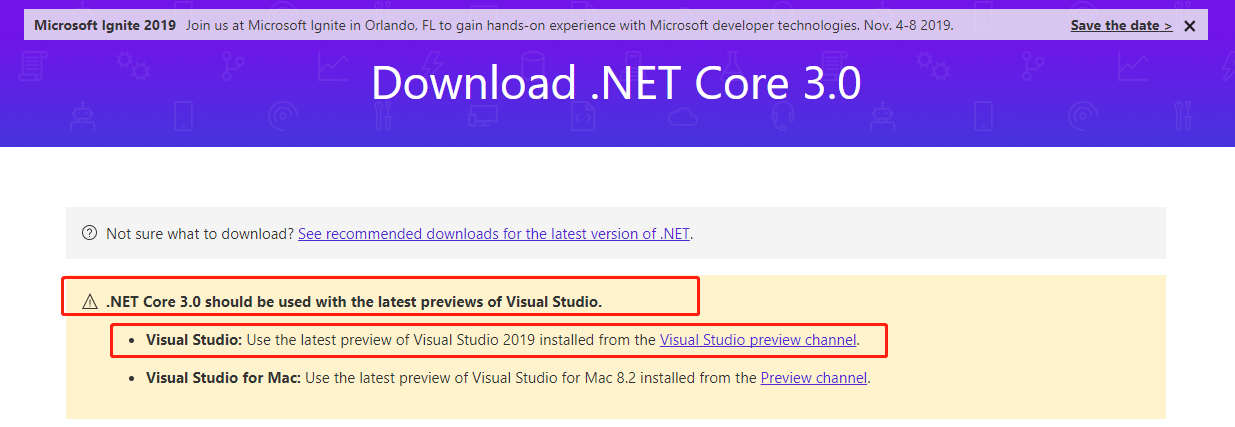
Task: Click the bold Visual Studio: bullet label
Action: 194,340
